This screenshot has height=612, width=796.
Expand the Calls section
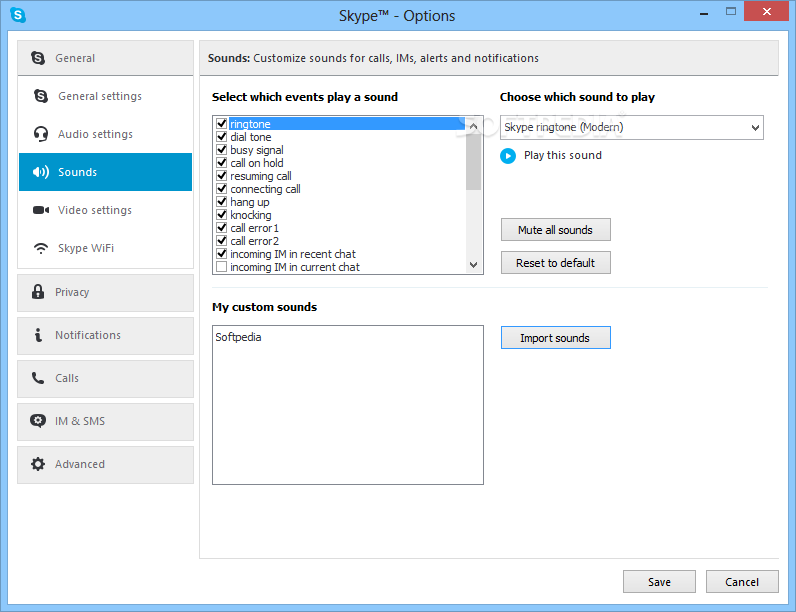(106, 379)
